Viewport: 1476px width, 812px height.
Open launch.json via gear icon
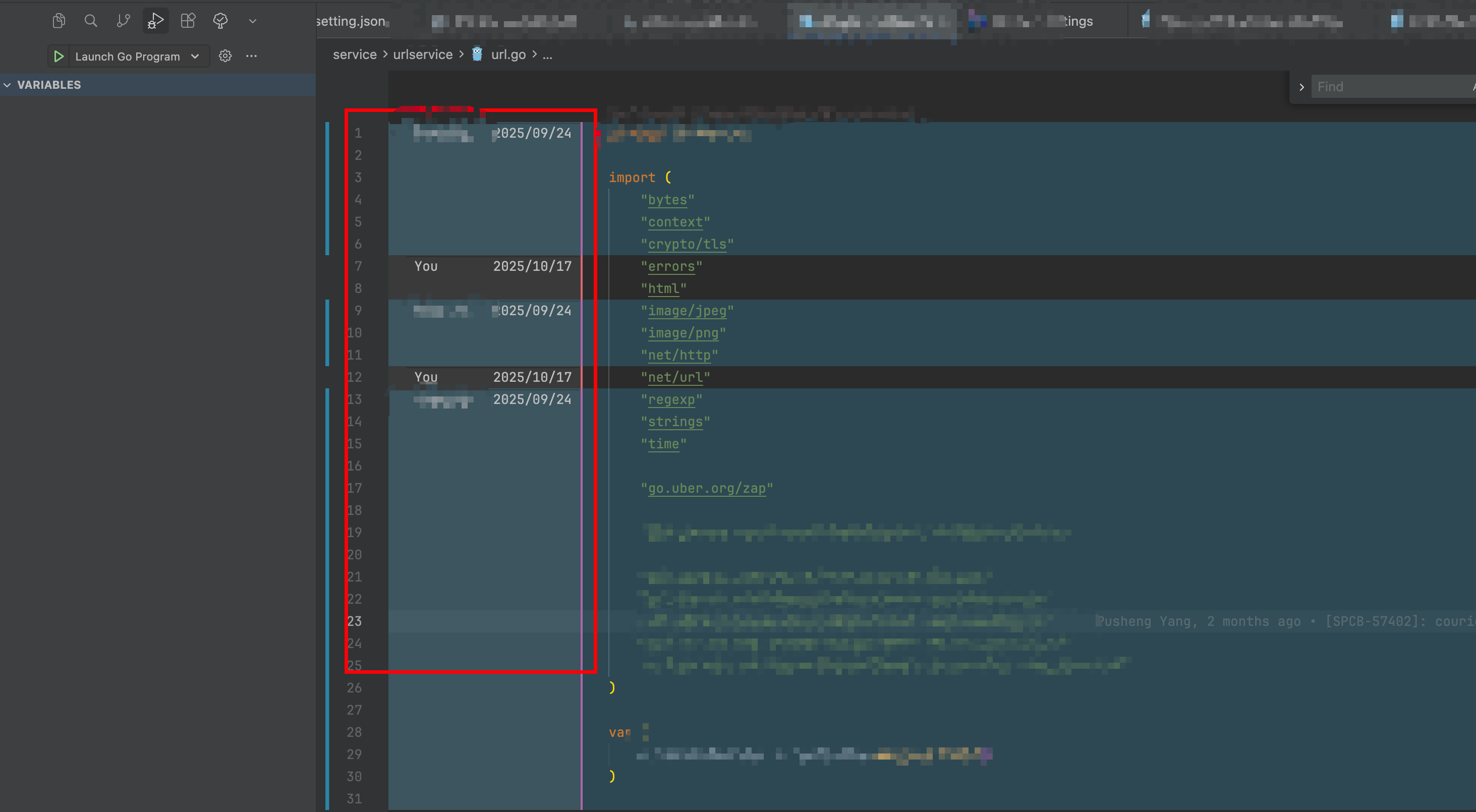(225, 56)
